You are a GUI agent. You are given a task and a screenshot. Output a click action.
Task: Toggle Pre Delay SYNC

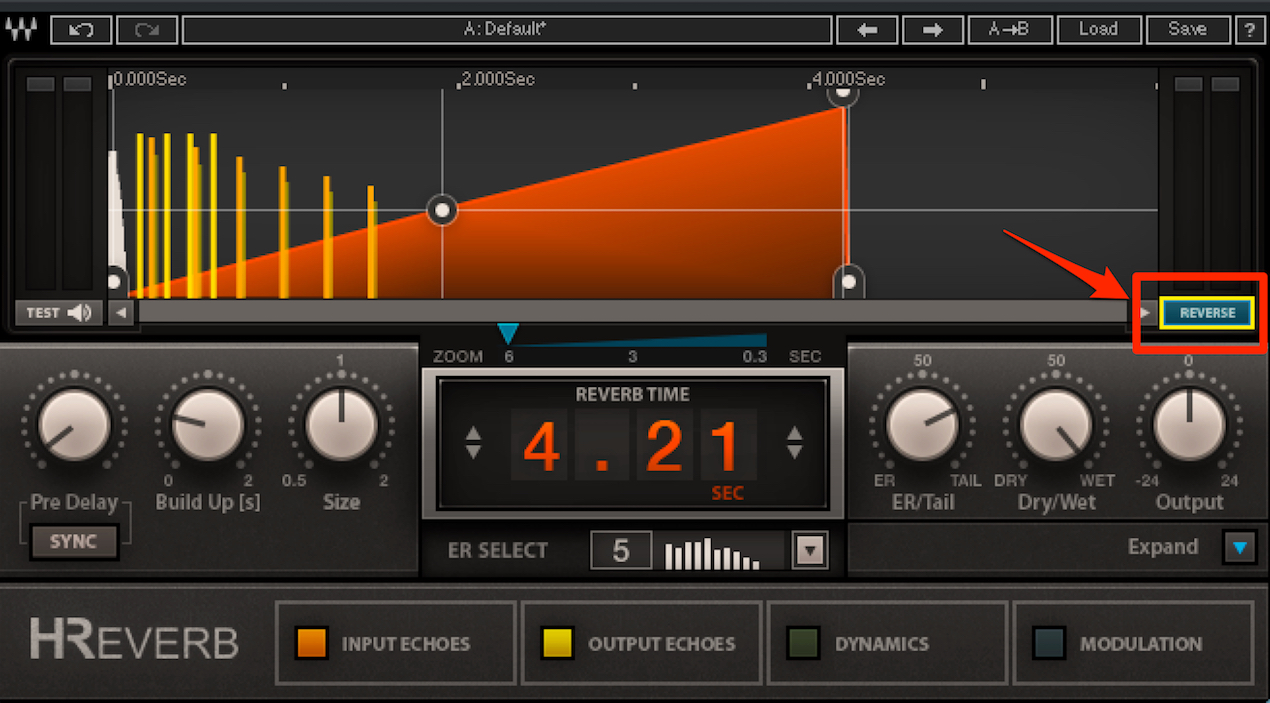tap(74, 541)
